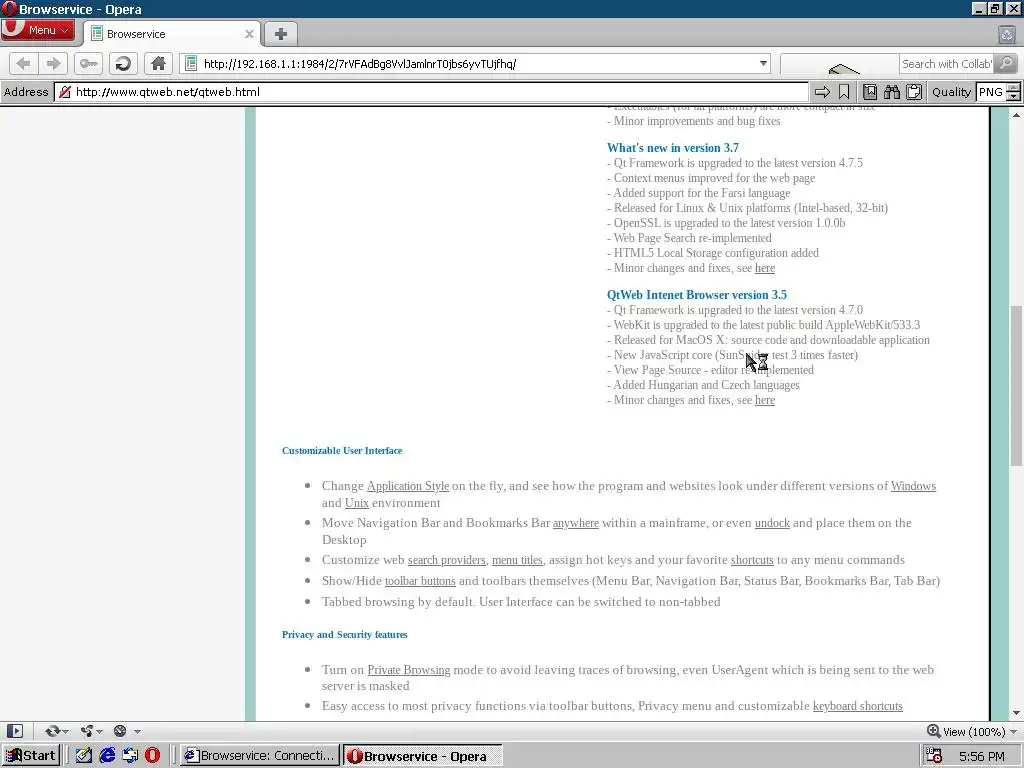
Task: Open the 'anywhere' link
Action: pyautogui.click(x=575, y=523)
